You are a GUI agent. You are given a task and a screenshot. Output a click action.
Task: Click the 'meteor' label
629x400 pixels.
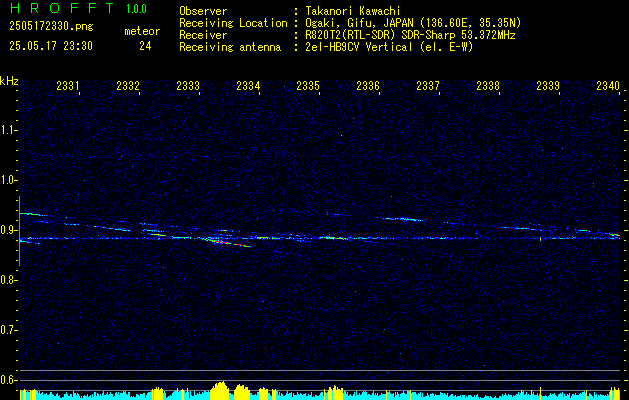(142, 31)
